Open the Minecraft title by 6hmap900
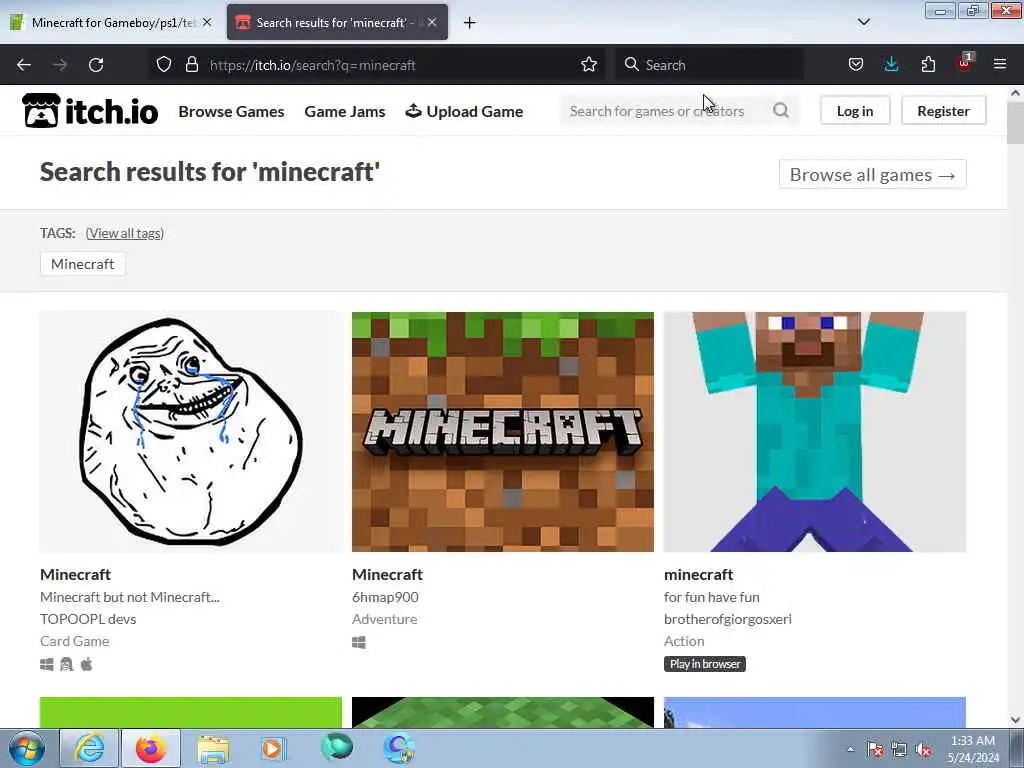 pyautogui.click(x=387, y=574)
